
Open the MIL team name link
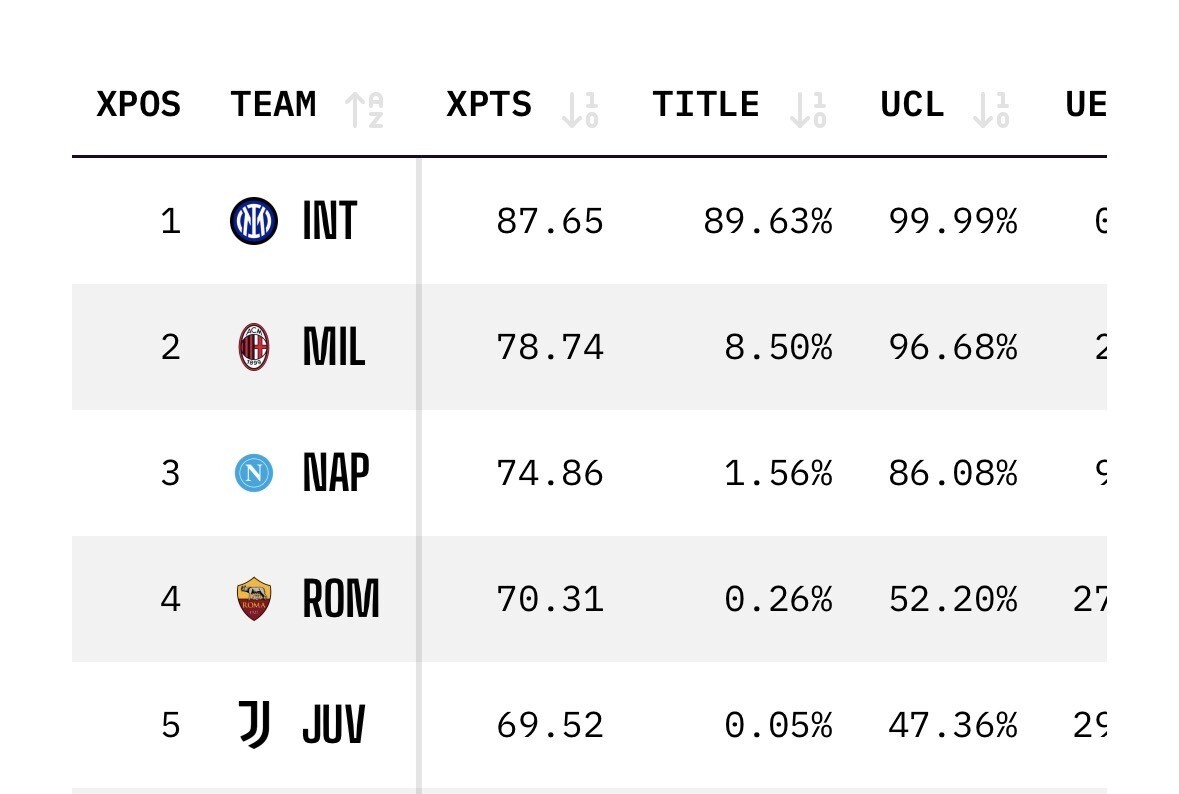coord(334,347)
